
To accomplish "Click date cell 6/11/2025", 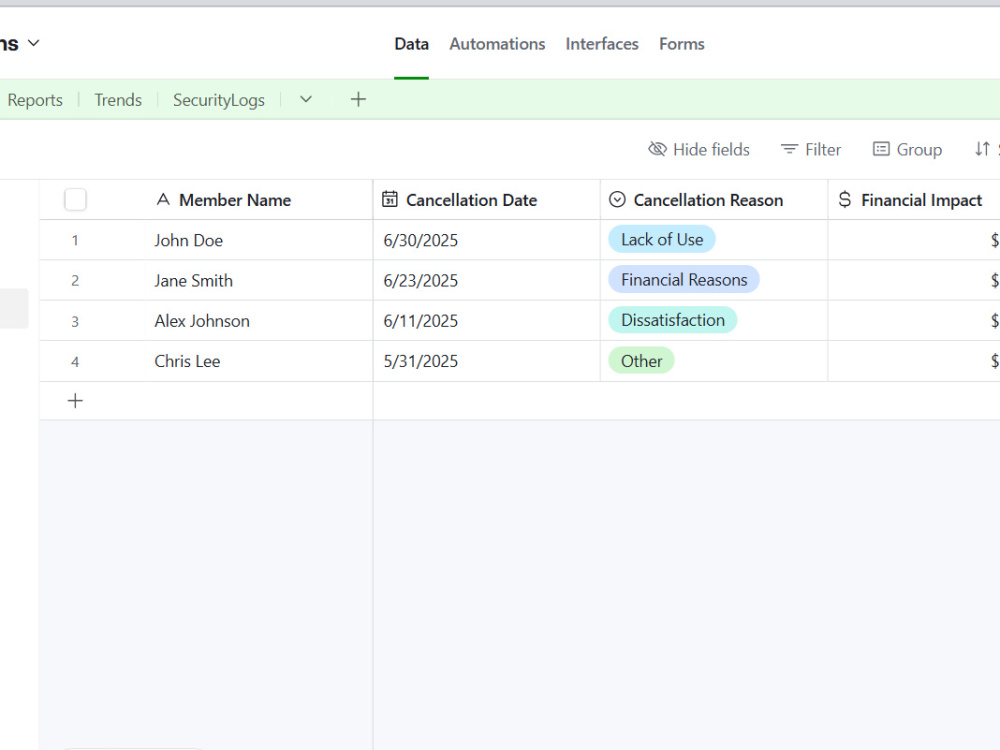I will click(x=487, y=321).
